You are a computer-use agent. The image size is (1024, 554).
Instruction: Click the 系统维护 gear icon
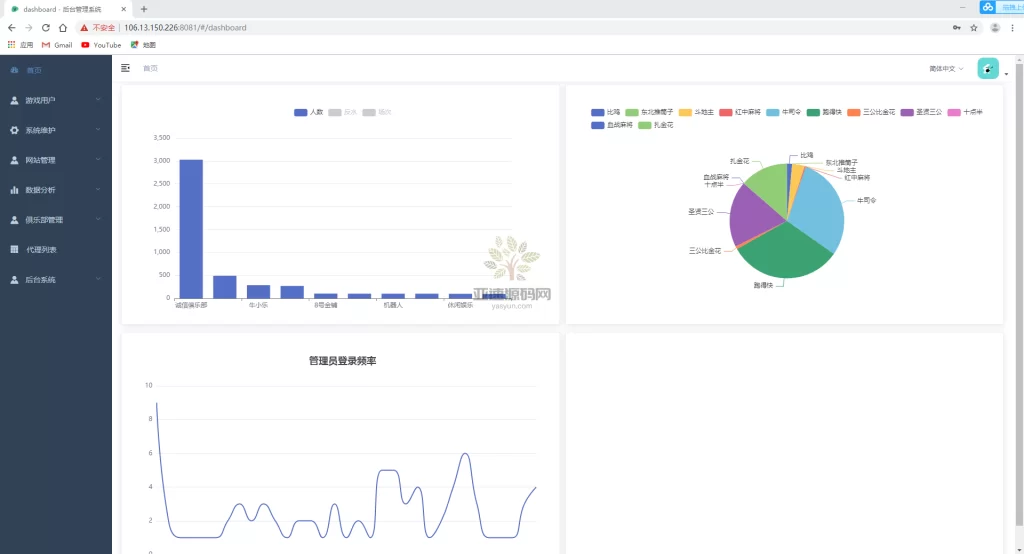point(14,130)
